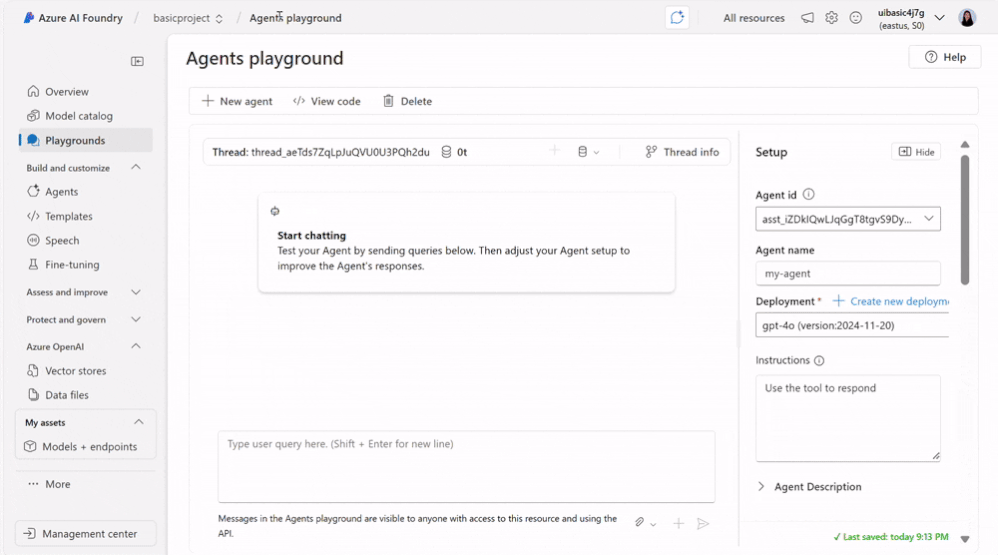998x555 pixels.
Task: Click the send message arrow icon
Action: coord(703,523)
